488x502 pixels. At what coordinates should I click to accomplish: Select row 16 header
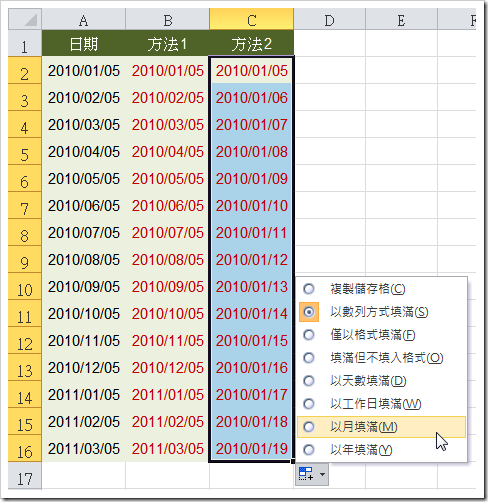(x=25, y=448)
